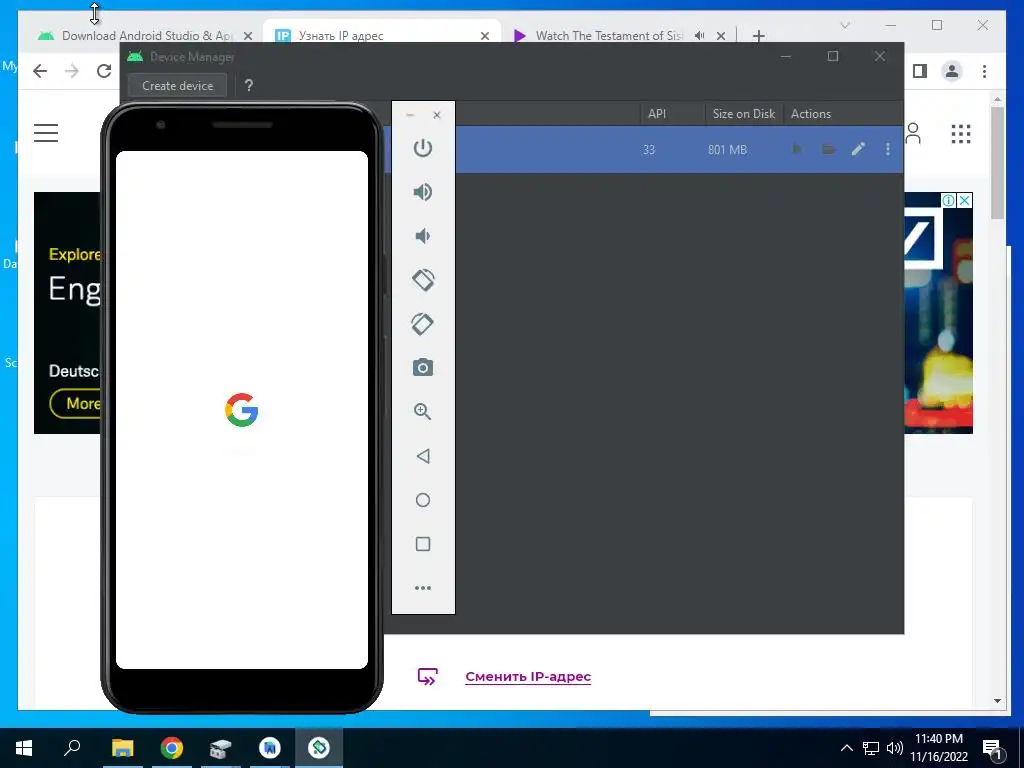Screen dimensions: 1024x768
Task: Launch the virtual device play icon
Action: click(x=797, y=149)
